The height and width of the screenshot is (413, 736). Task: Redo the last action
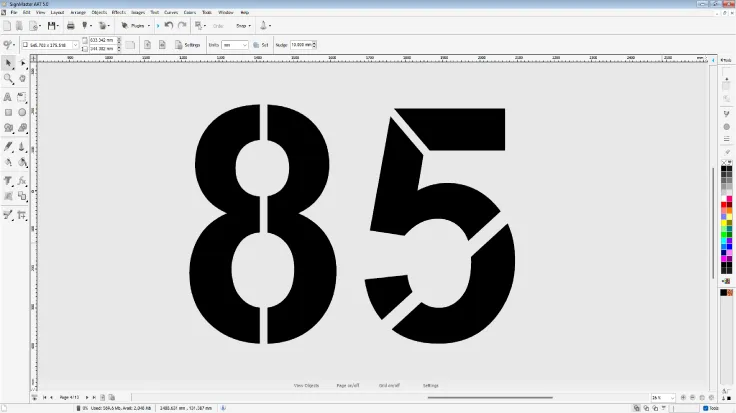click(x=182, y=25)
